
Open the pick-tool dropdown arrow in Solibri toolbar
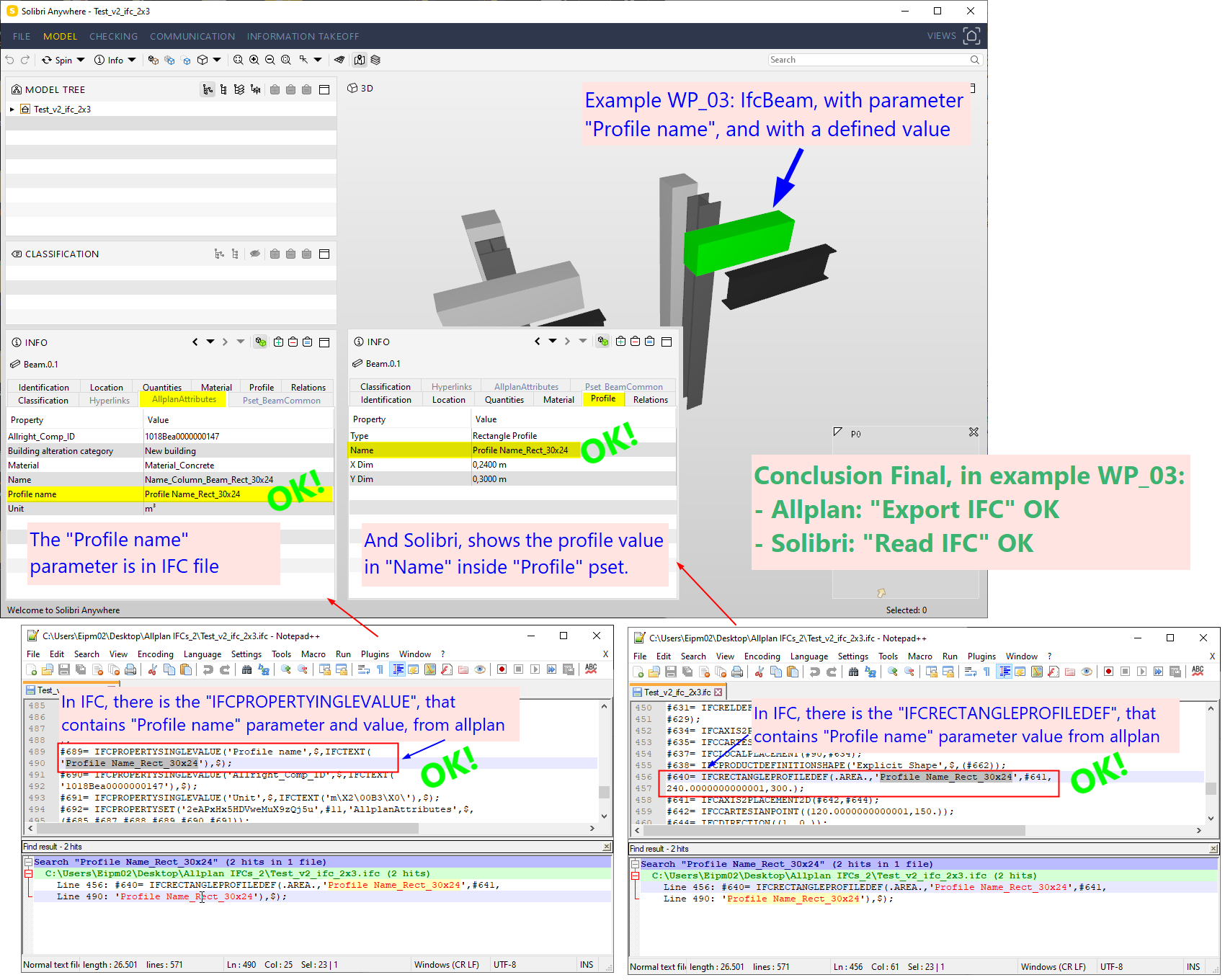[x=318, y=60]
